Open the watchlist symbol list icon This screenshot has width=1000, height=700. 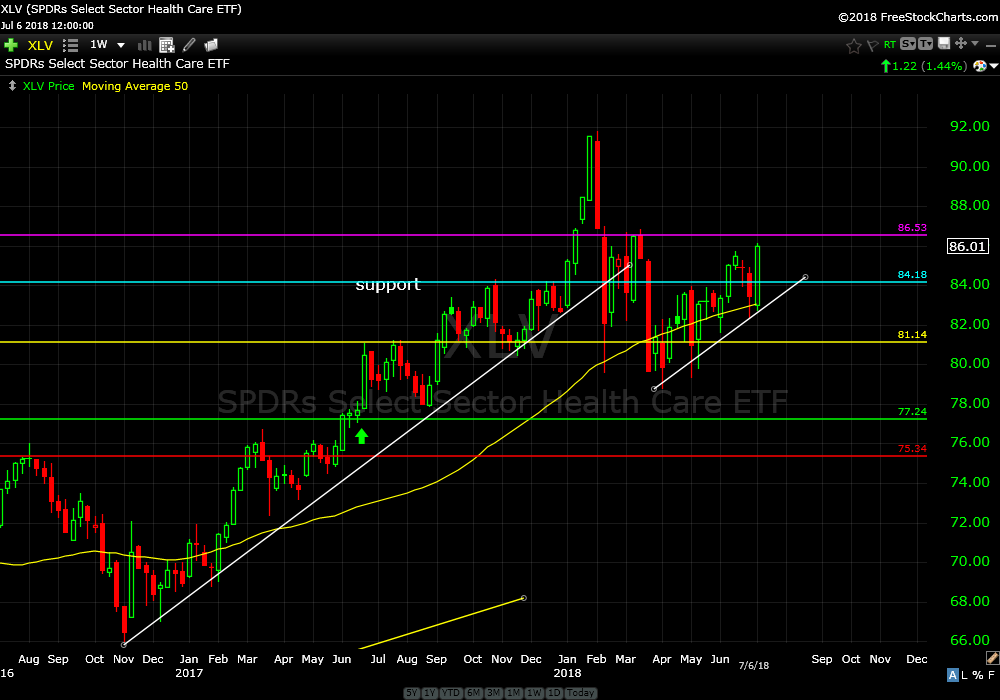tap(70, 45)
